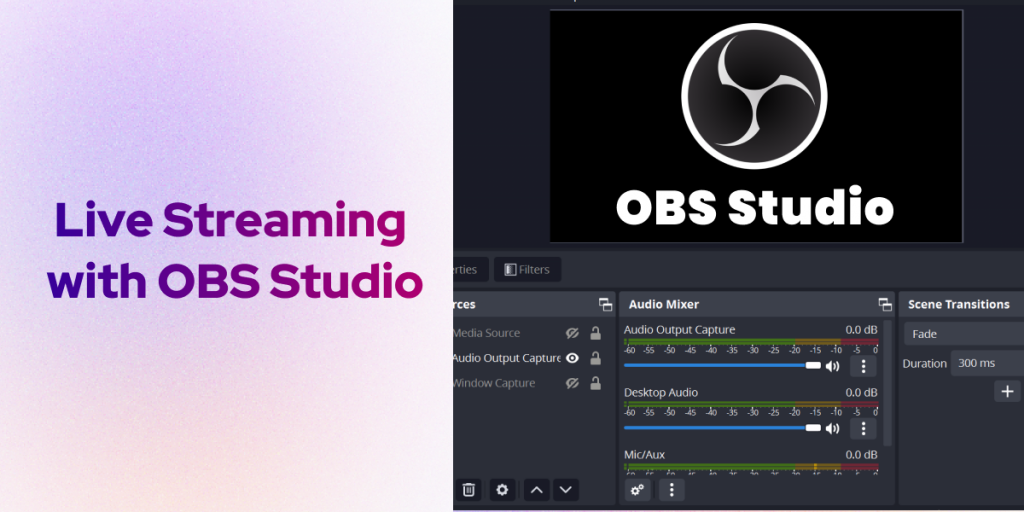Lock the Audio Output Capture source
This screenshot has width=1024, height=512.
(595, 358)
